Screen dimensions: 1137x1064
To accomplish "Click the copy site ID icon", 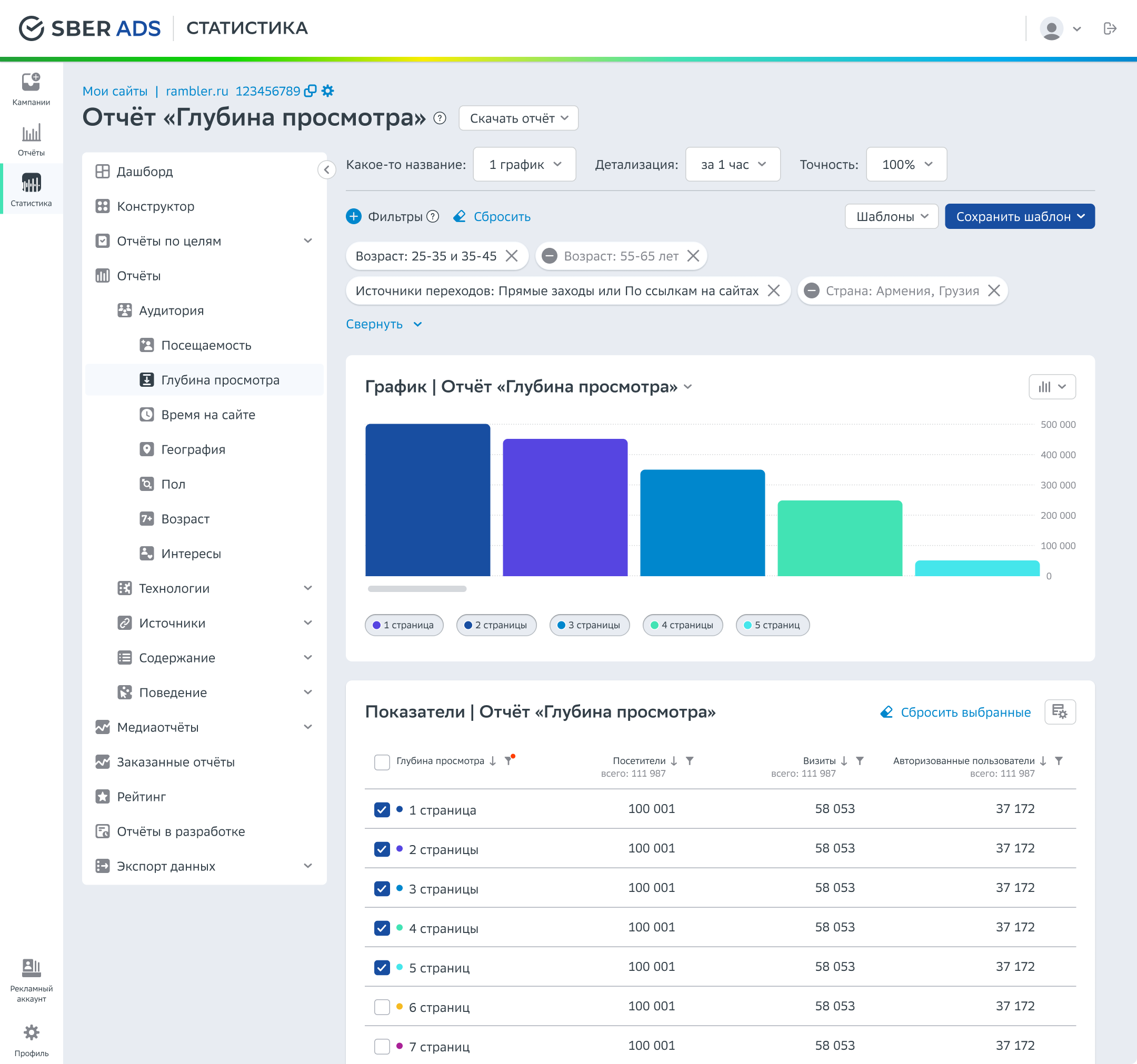I will pyautogui.click(x=310, y=91).
